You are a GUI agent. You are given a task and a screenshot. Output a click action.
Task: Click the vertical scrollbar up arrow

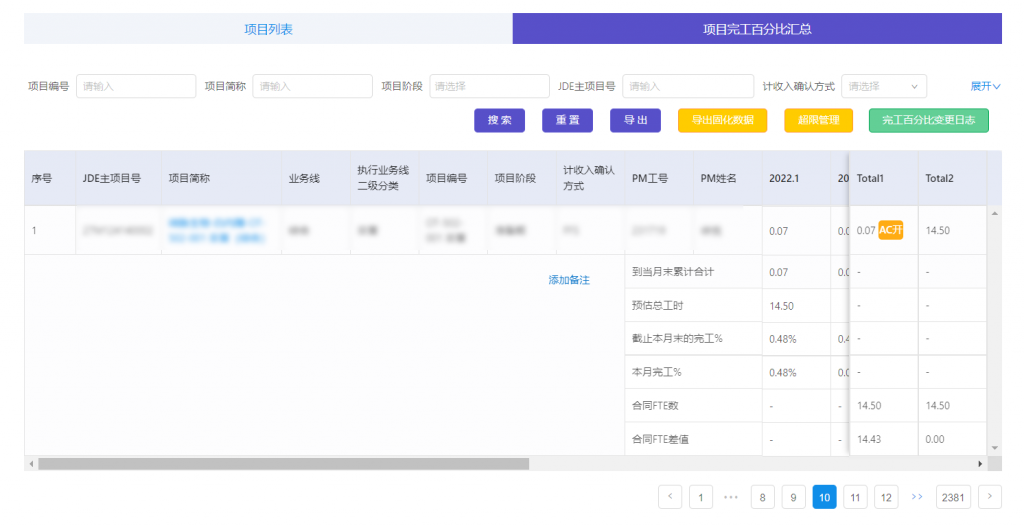click(x=995, y=214)
